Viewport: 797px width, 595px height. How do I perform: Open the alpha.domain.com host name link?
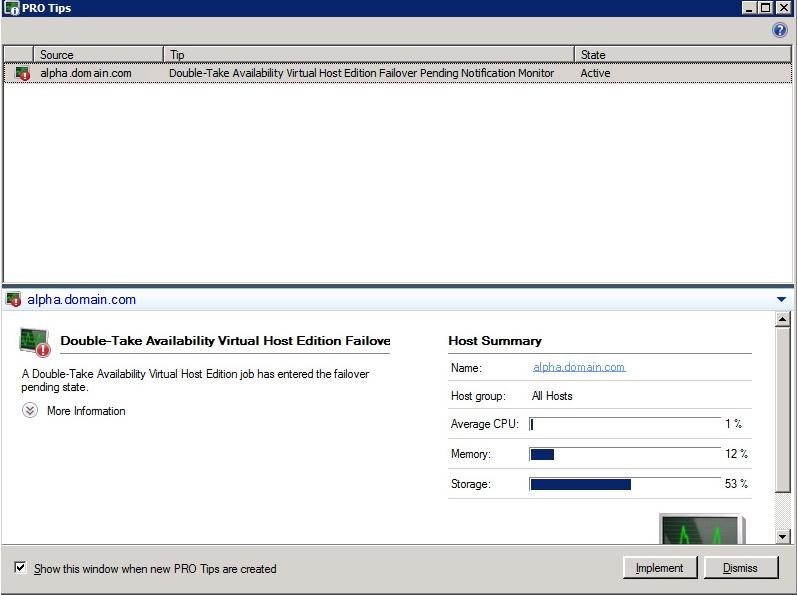point(579,367)
